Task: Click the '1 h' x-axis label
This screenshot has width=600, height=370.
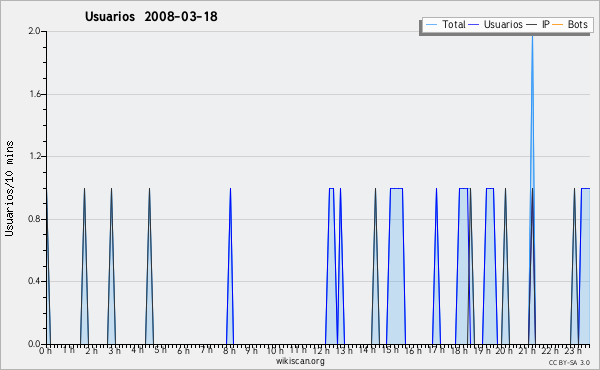Action: pyautogui.click(x=68, y=350)
